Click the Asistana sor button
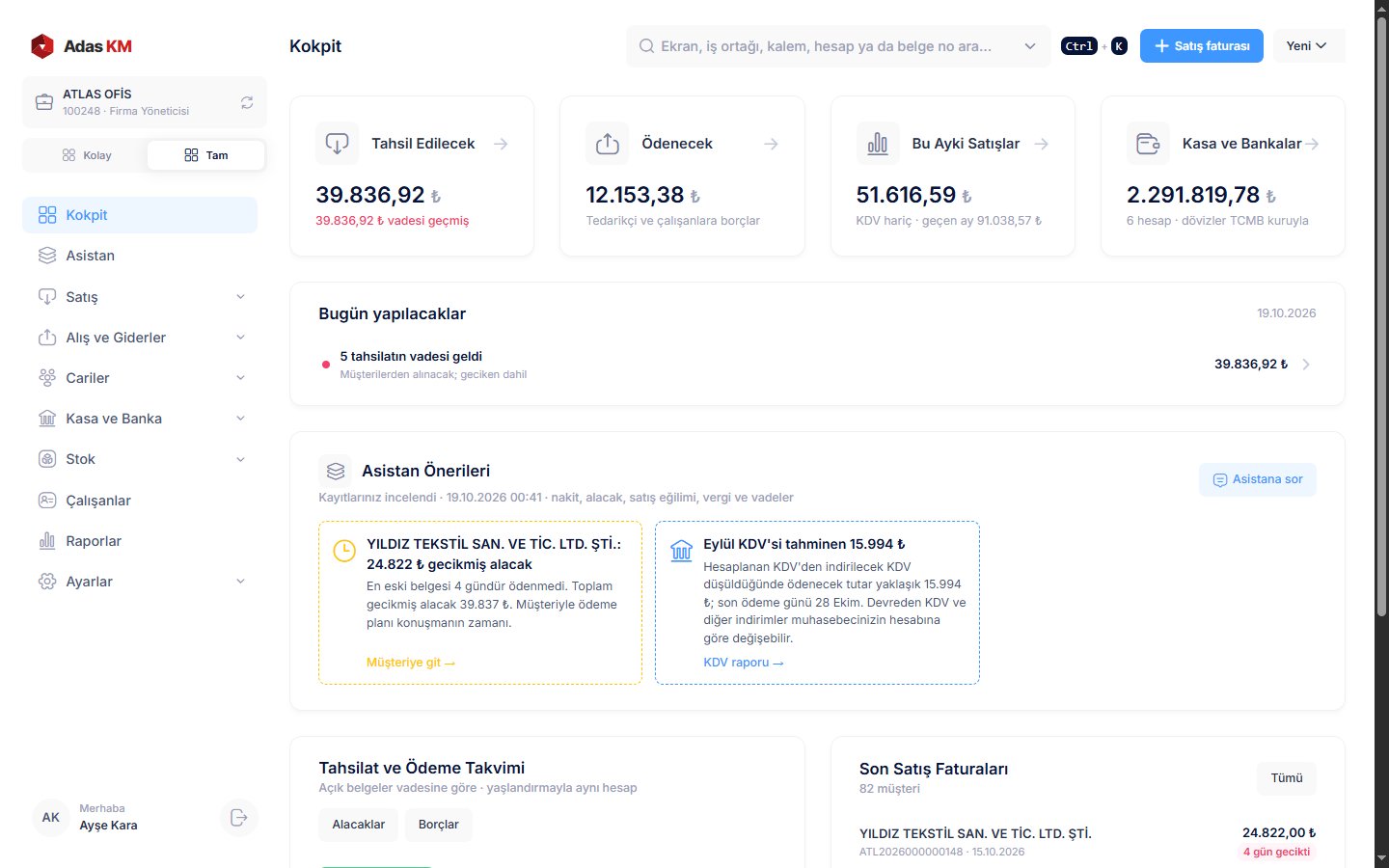This screenshot has height=868, width=1389. [1258, 479]
